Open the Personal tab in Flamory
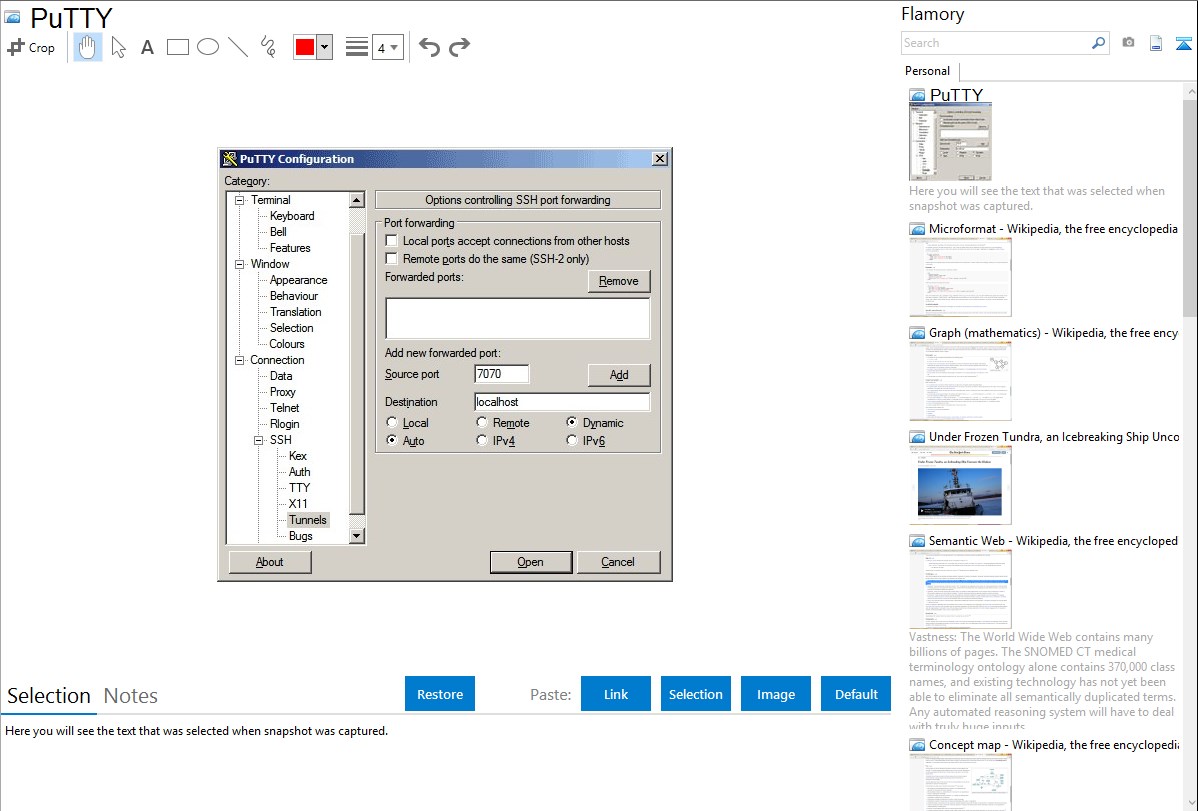The width and height of the screenshot is (1198, 811). [x=927, y=71]
